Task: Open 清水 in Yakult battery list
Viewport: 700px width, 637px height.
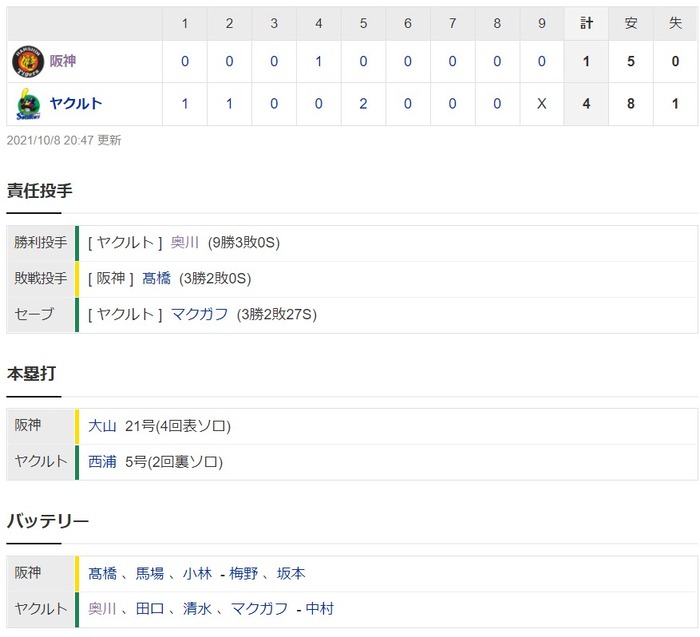Action: coord(197,609)
